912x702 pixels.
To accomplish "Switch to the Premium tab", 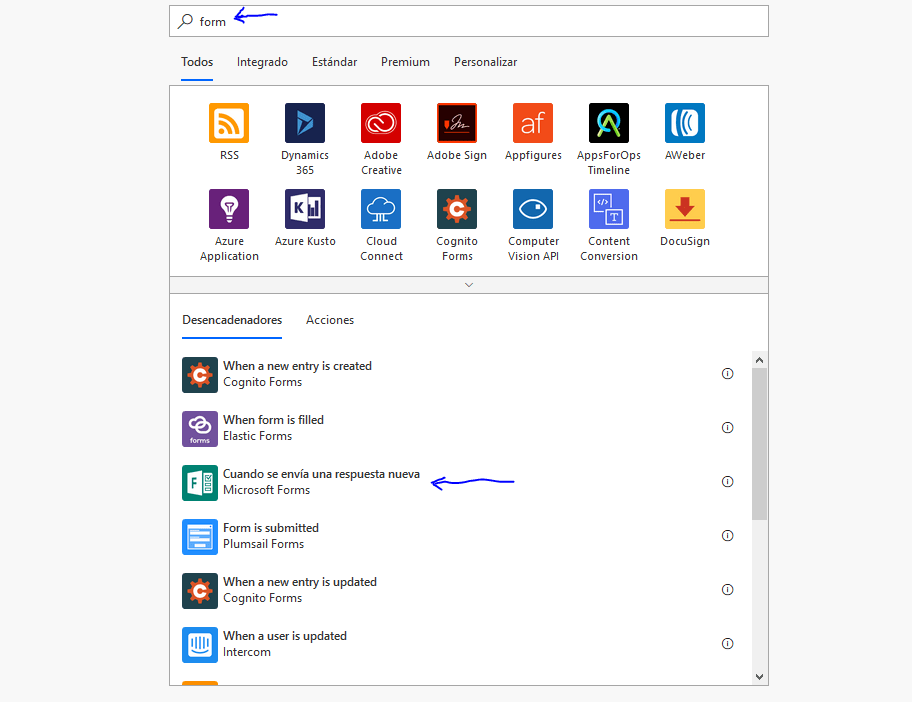I will [405, 62].
